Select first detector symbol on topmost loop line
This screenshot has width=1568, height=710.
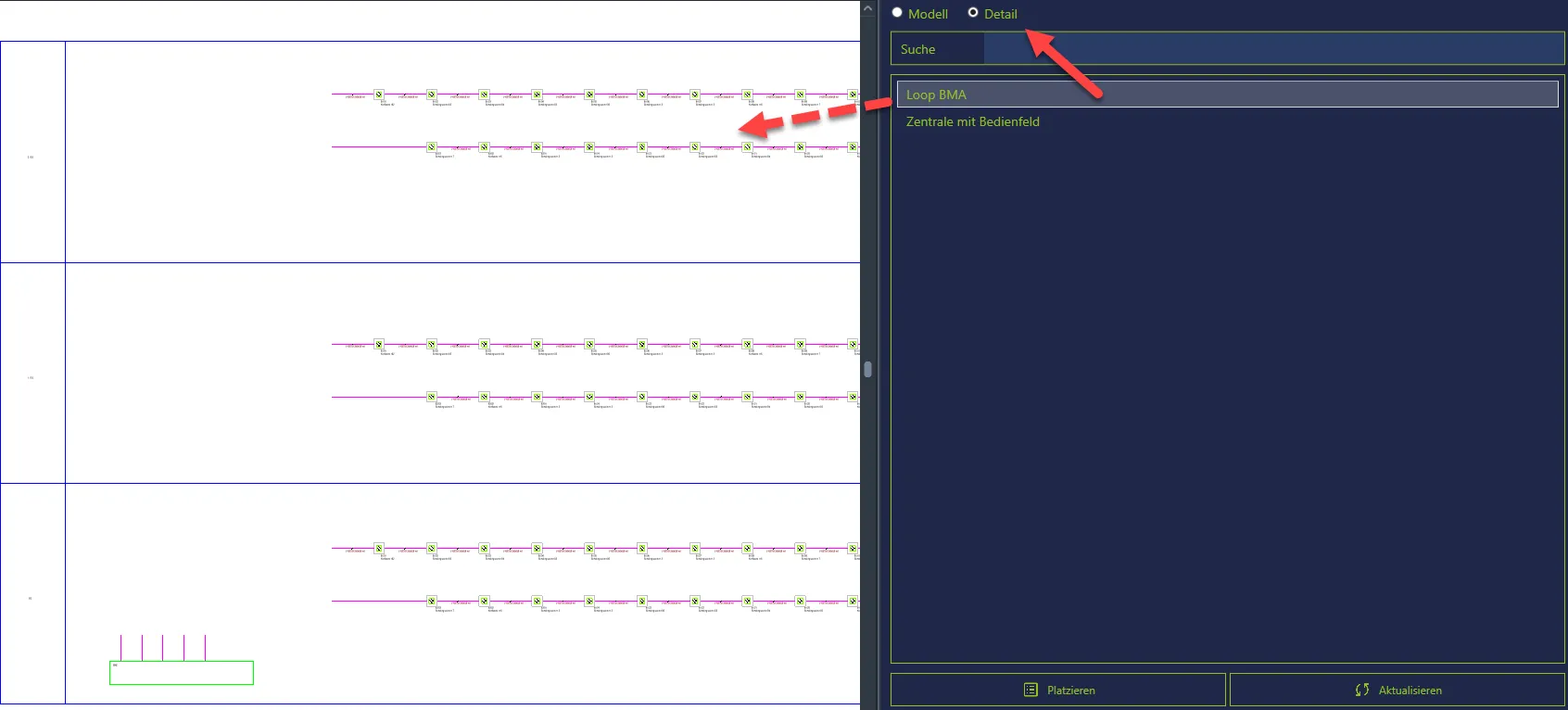click(x=379, y=95)
